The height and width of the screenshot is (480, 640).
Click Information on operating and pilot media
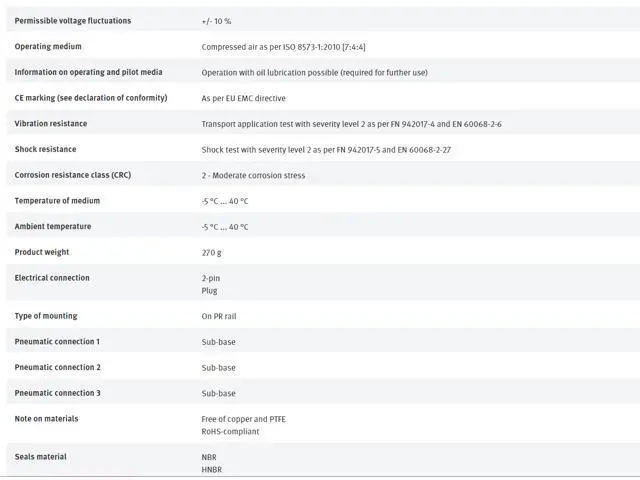pyautogui.click(x=88, y=72)
